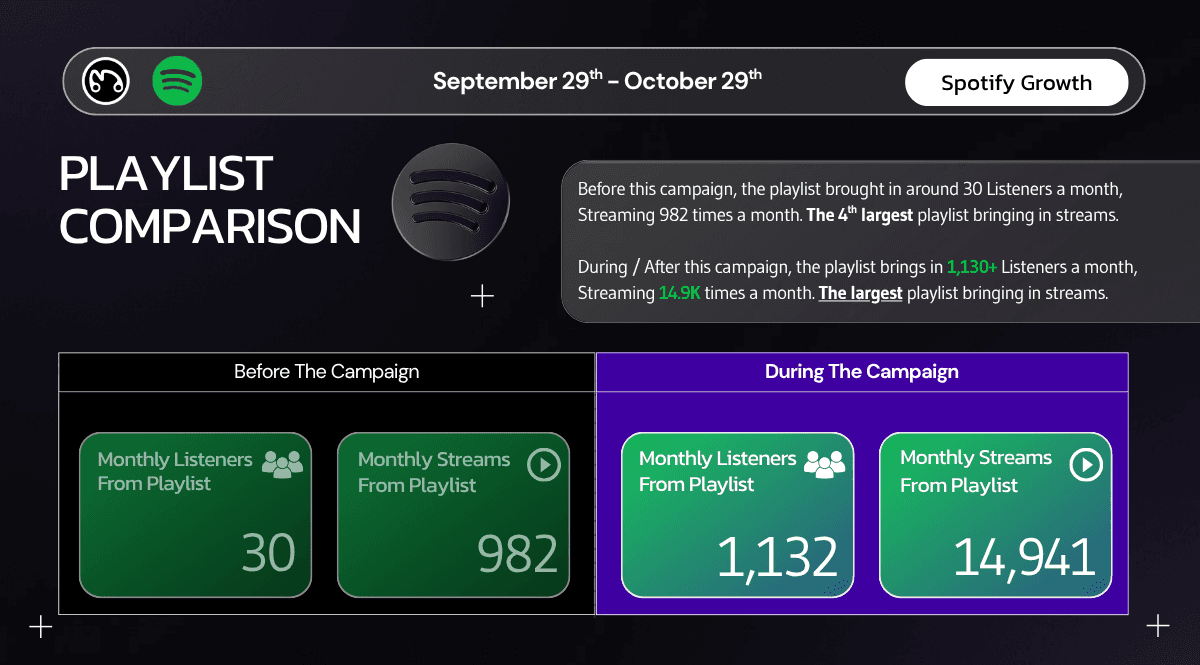Click the value 1,132 in During listeners card
The image size is (1200, 665).
click(x=777, y=558)
